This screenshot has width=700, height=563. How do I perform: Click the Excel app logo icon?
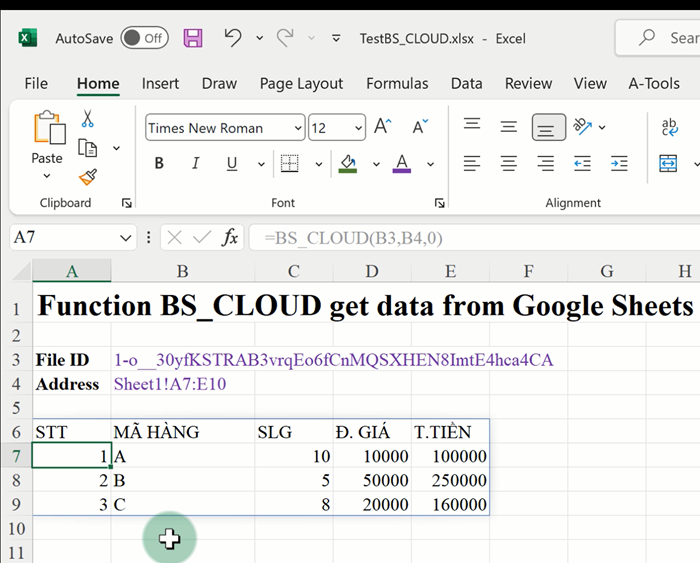(x=28, y=38)
